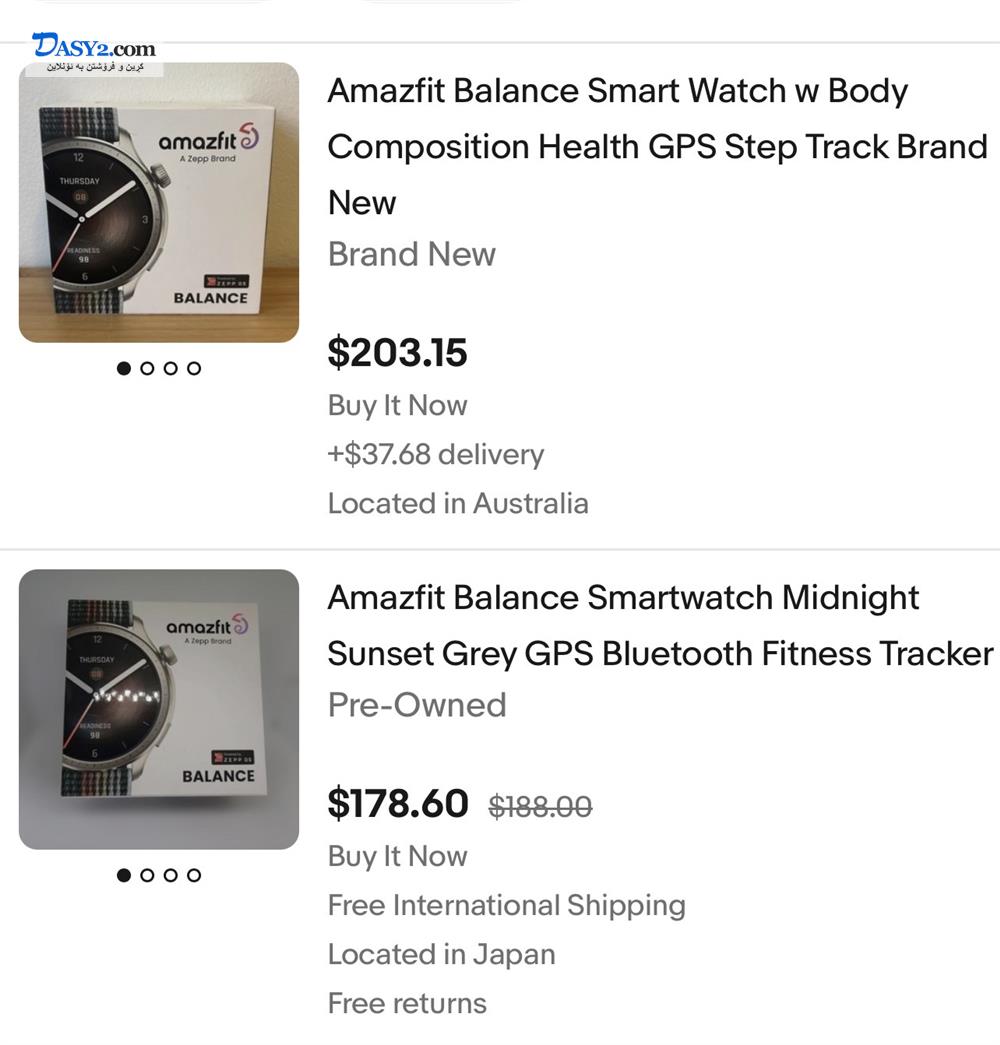
Task: Click the Located in Japan text
Action: [441, 954]
